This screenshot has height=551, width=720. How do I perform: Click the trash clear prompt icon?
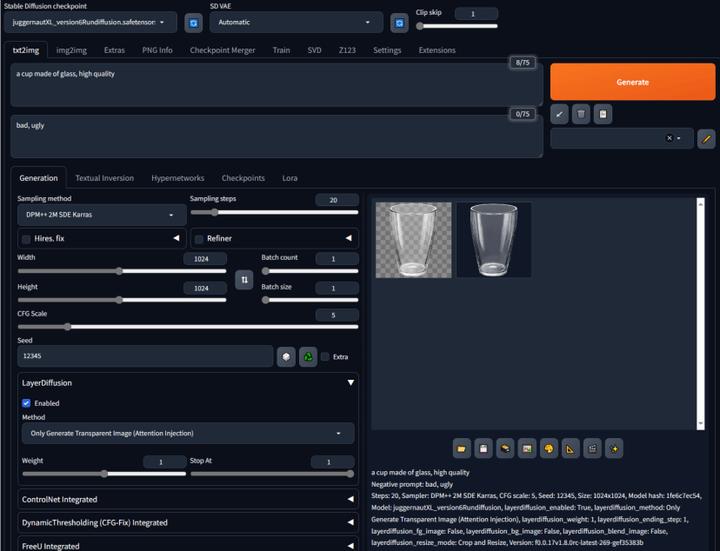click(x=581, y=114)
